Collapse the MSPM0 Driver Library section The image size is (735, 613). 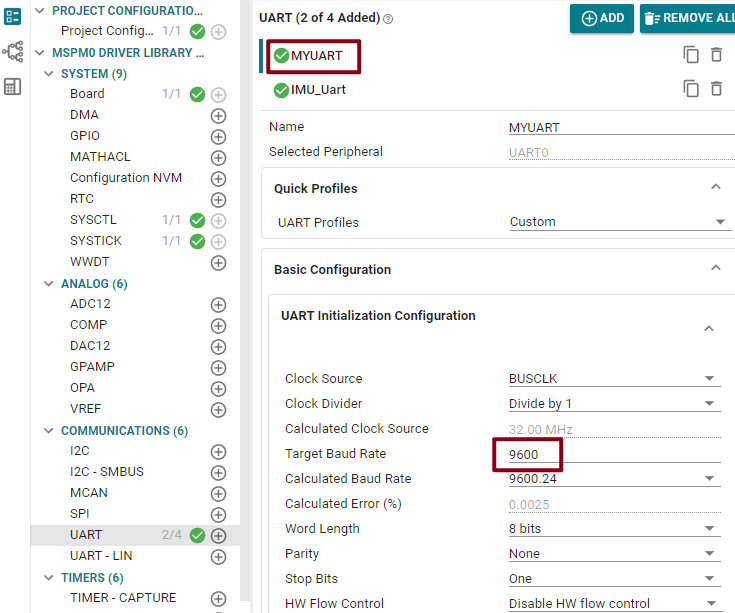(40, 52)
